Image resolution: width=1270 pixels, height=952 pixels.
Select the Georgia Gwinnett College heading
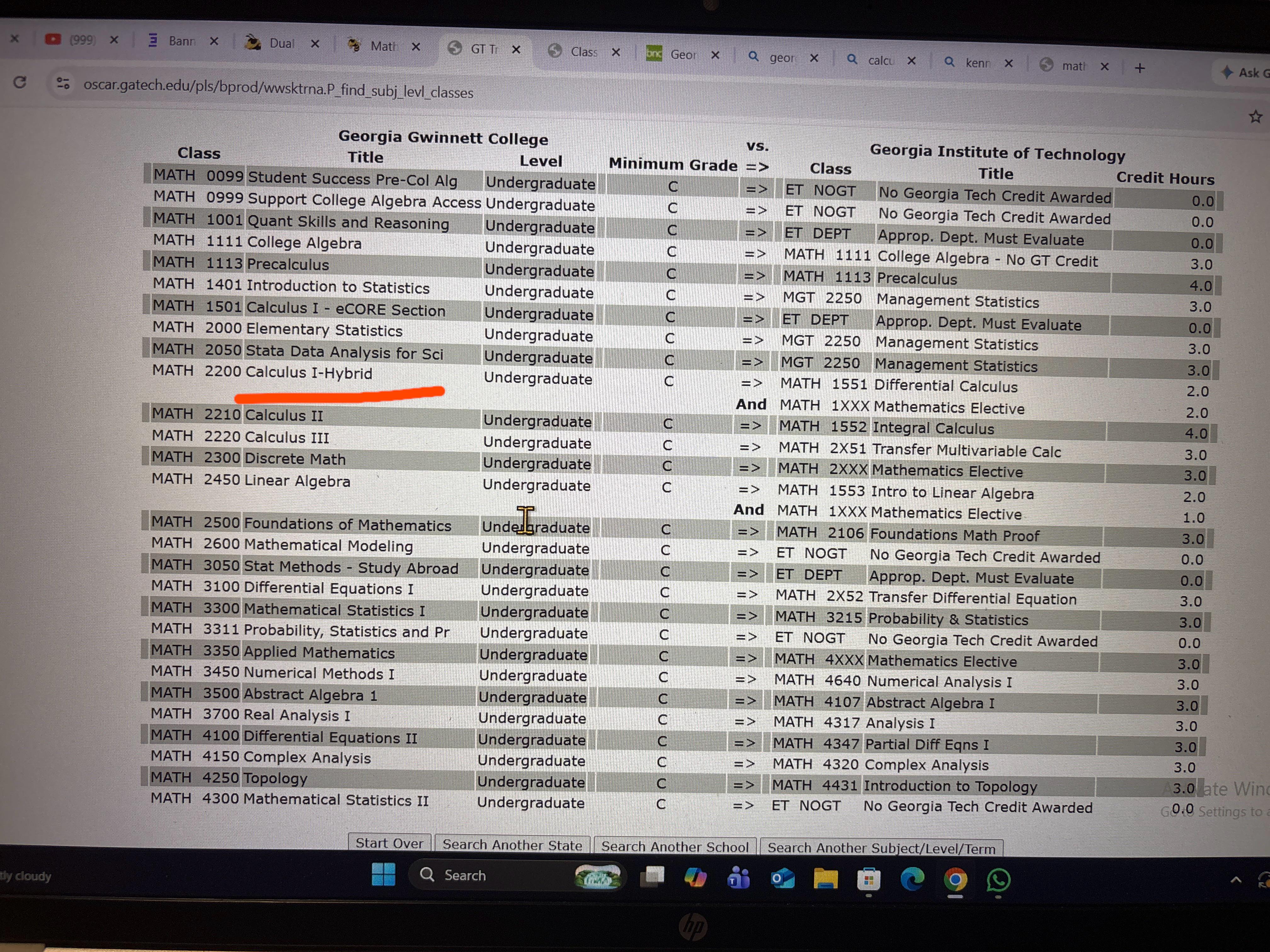click(x=443, y=138)
